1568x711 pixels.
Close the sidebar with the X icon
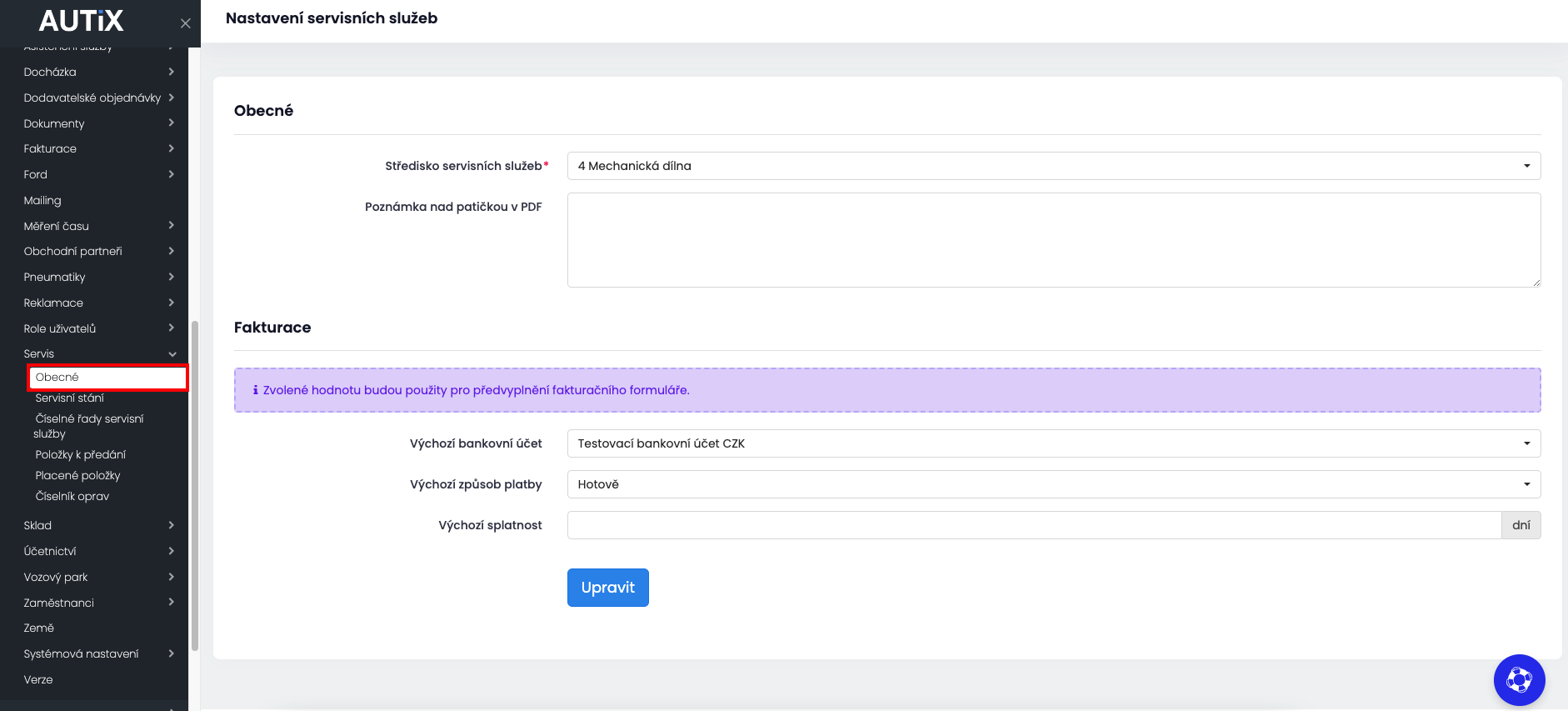[186, 23]
